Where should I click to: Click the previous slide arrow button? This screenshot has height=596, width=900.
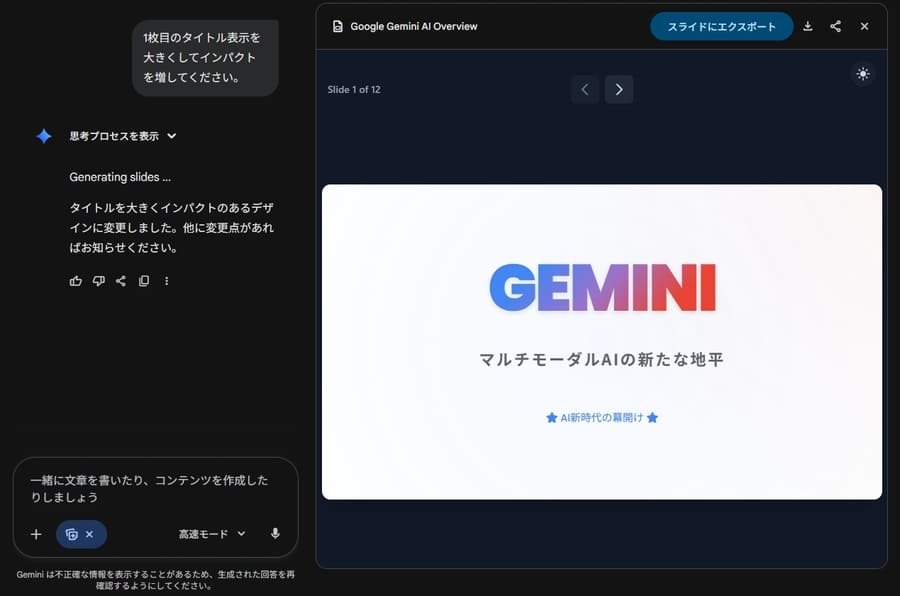point(585,89)
